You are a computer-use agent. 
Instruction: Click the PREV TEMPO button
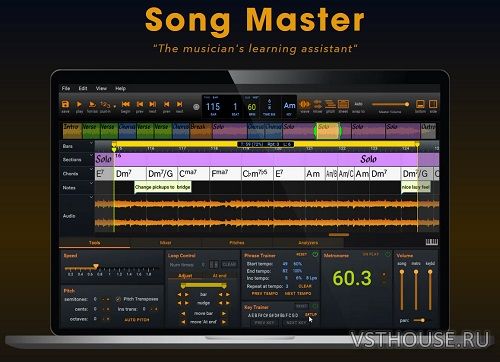tap(265, 294)
